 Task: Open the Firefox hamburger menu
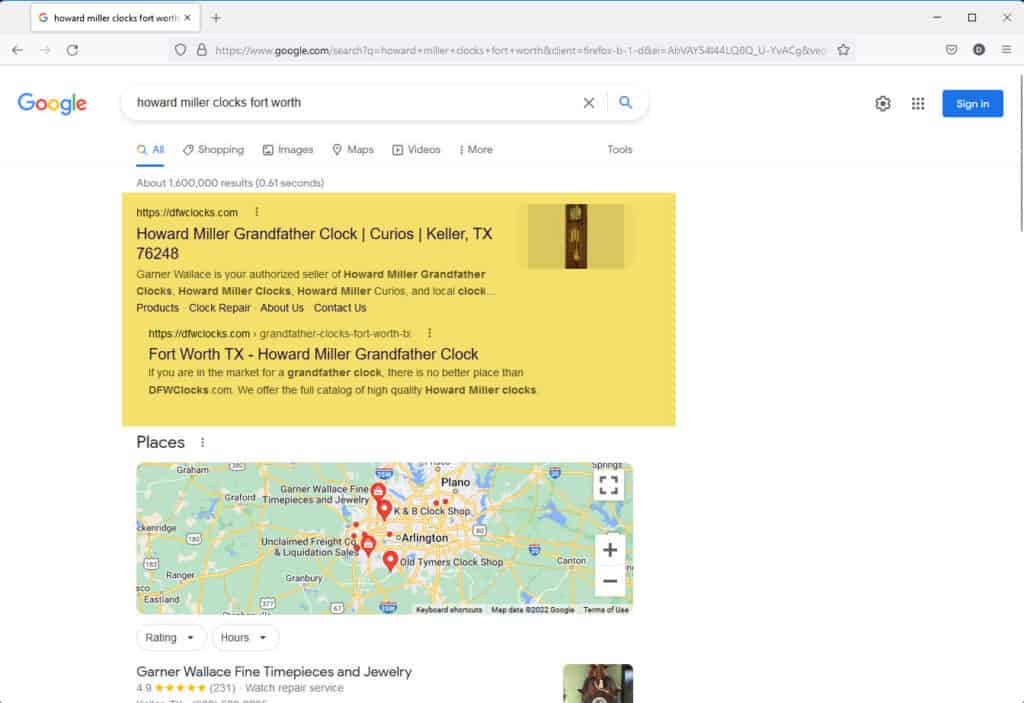1006,50
